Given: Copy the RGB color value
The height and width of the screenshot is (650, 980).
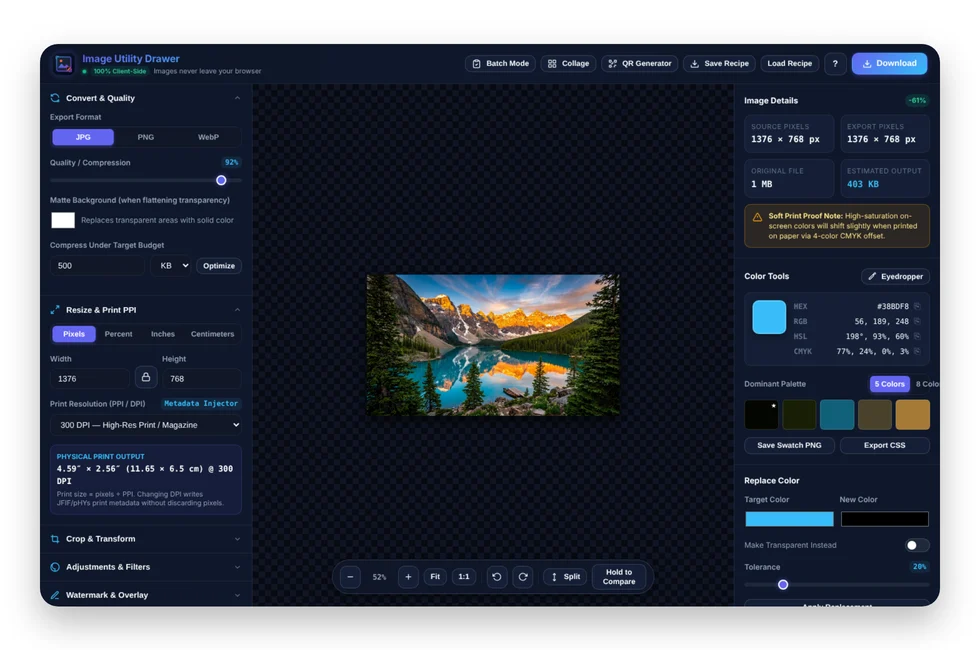Looking at the screenshot, I should [x=917, y=321].
